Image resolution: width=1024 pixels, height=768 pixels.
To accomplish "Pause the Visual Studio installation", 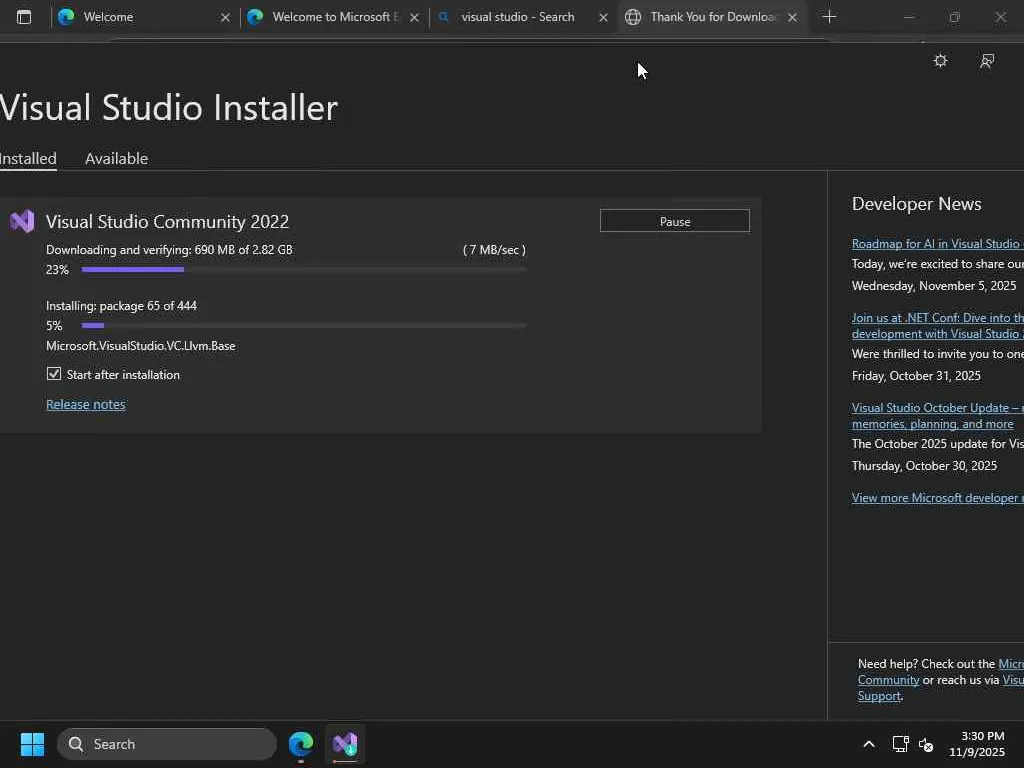I will pos(674,221).
